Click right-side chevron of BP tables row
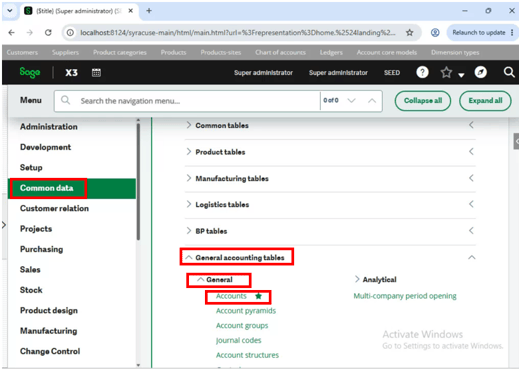The height and width of the screenshot is (369, 519). tap(471, 230)
